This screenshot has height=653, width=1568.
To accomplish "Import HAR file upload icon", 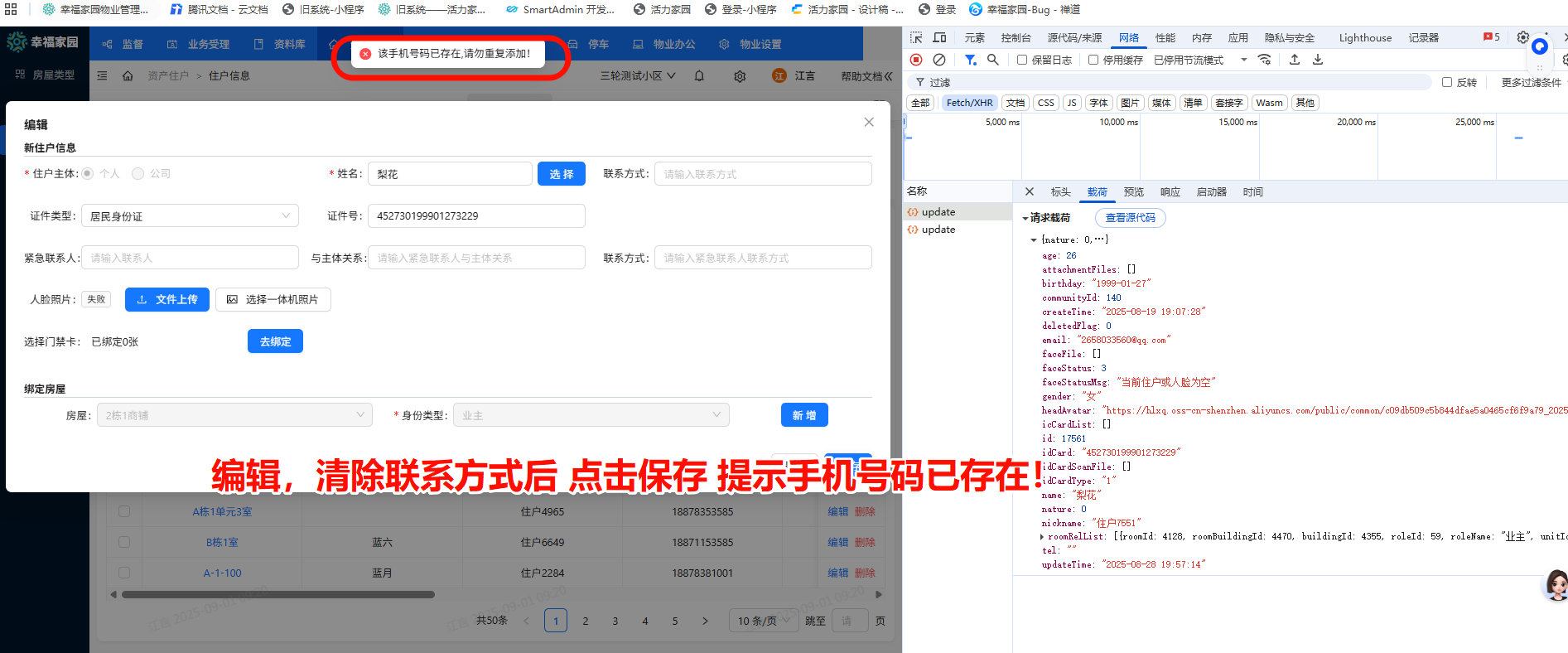I will point(1295,60).
